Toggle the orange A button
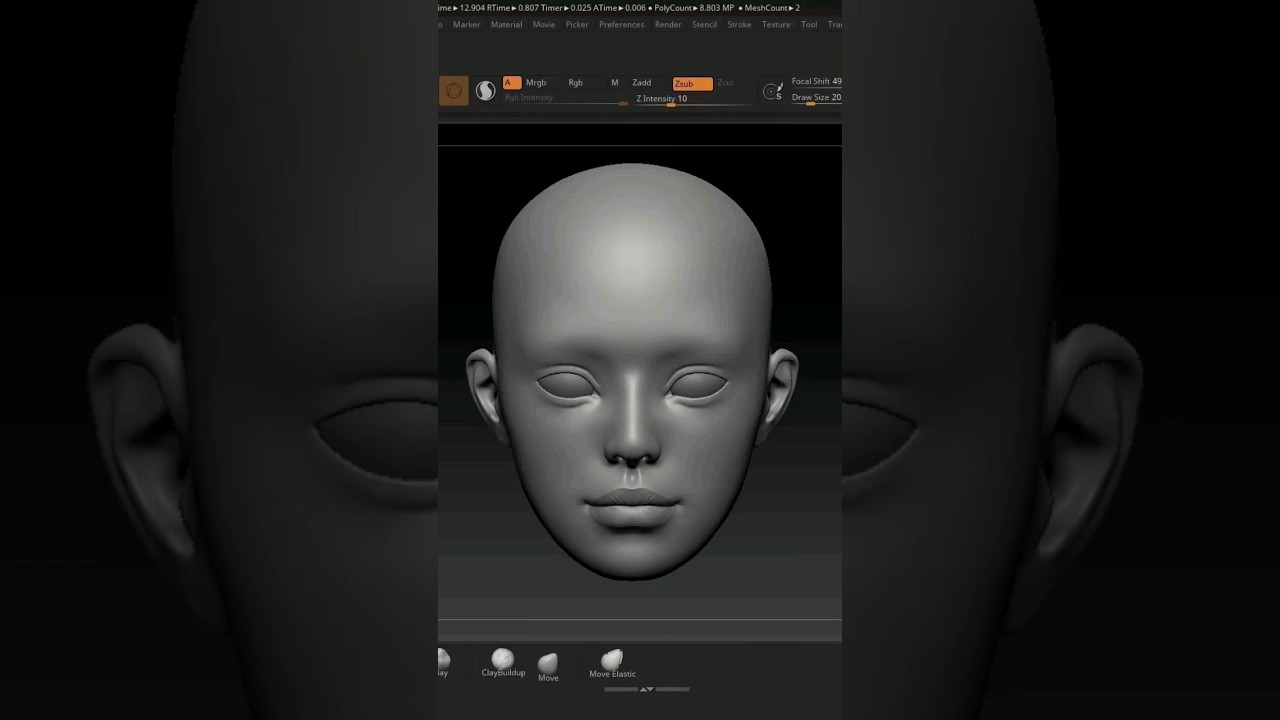 (511, 83)
